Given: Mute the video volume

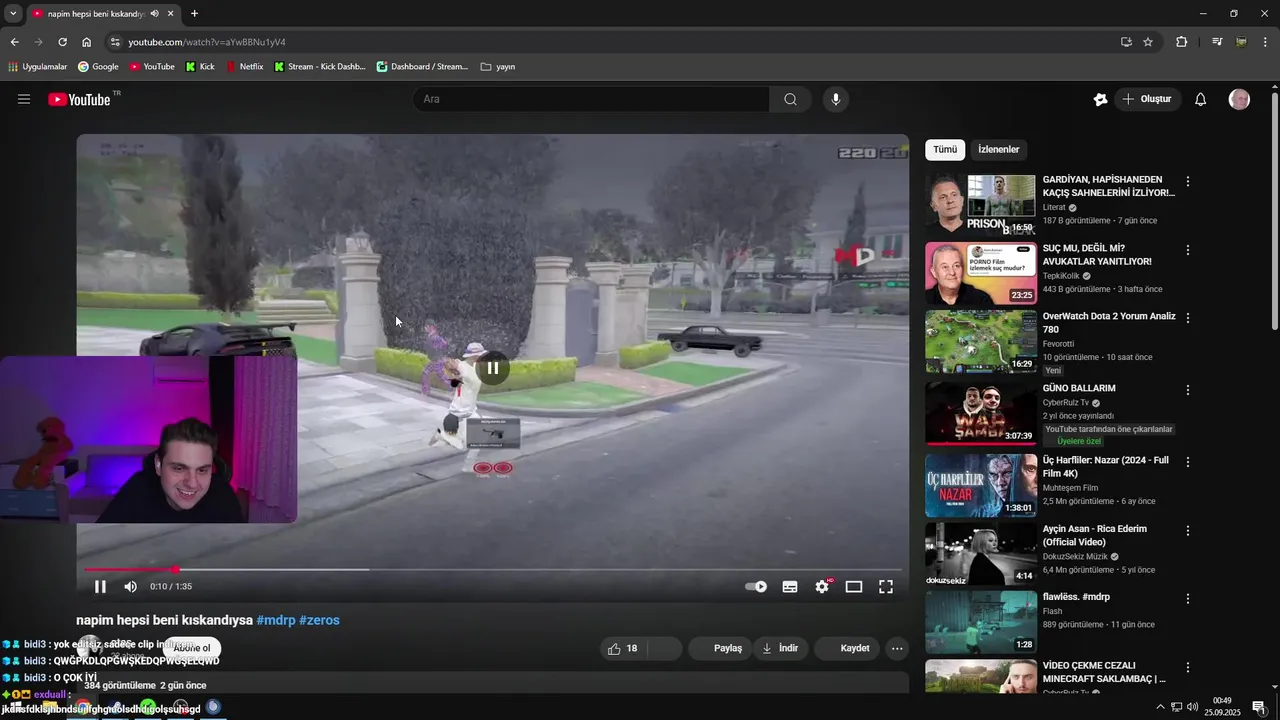Looking at the screenshot, I should (x=131, y=587).
